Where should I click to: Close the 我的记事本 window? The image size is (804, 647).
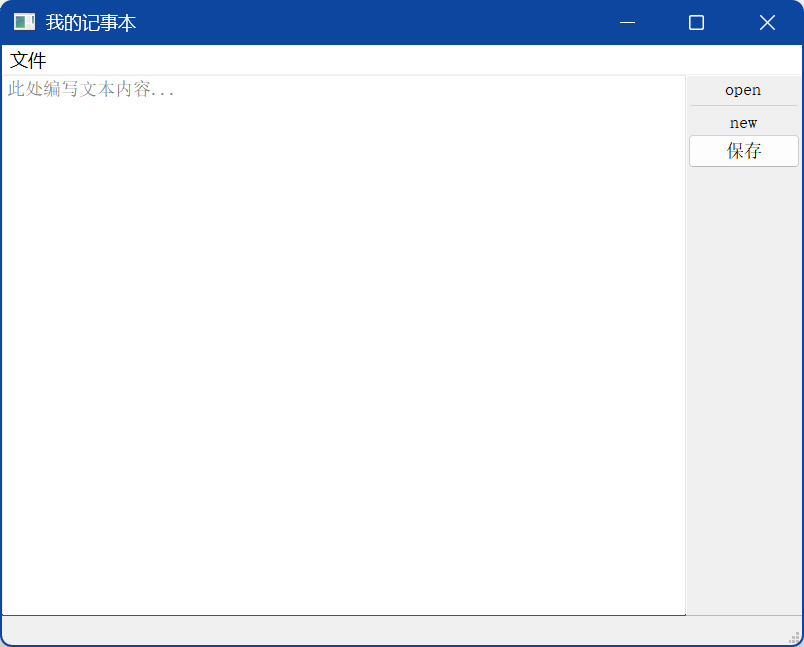767,23
